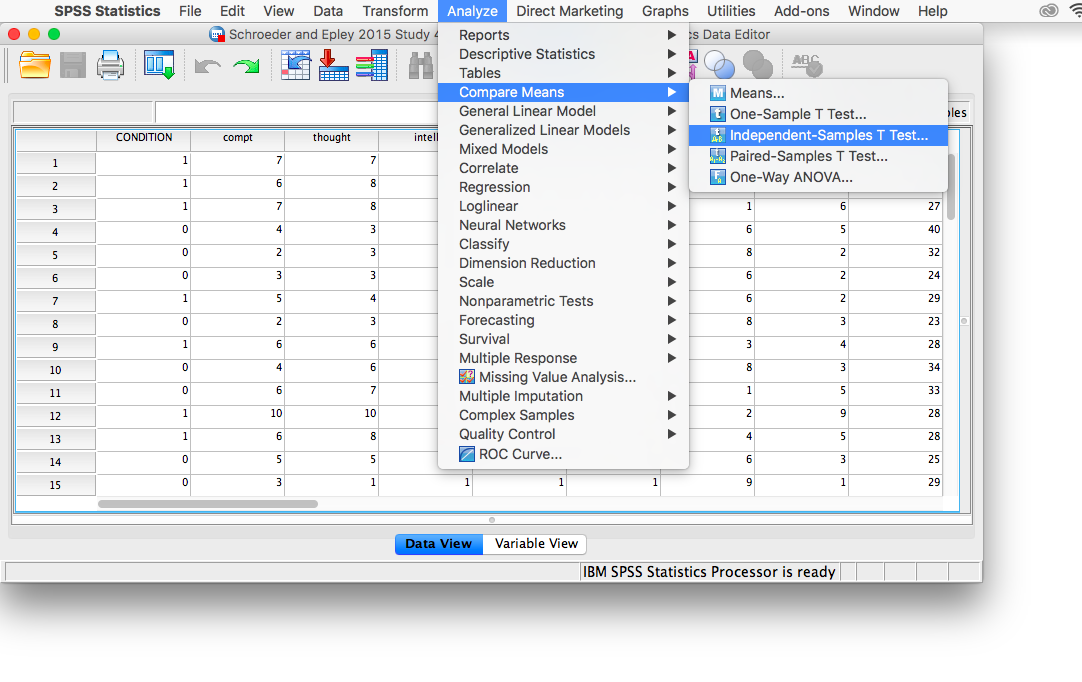Expand the Mixed Models submenu

[564, 149]
